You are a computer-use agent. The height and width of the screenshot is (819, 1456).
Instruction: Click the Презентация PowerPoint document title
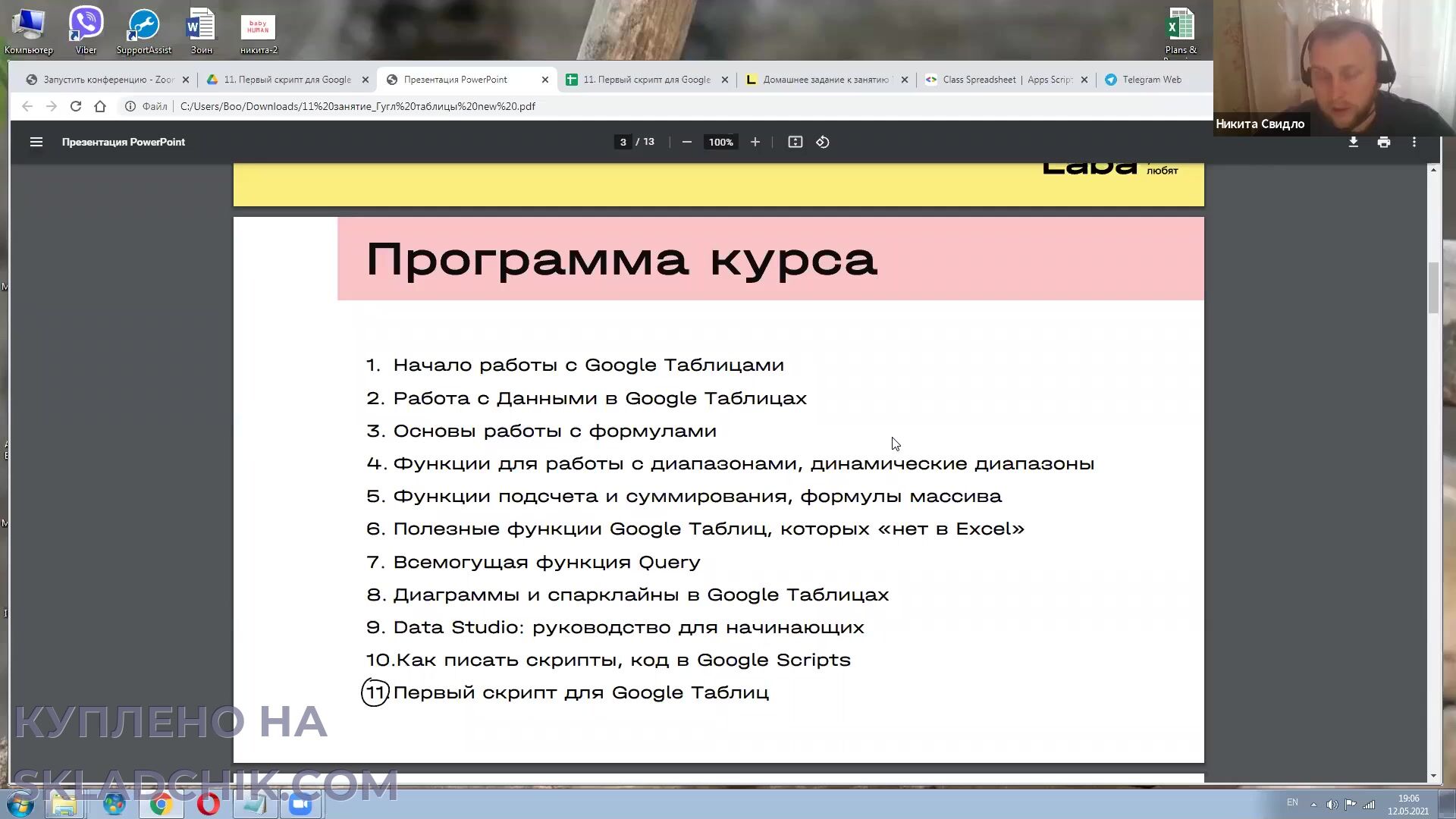click(x=124, y=142)
